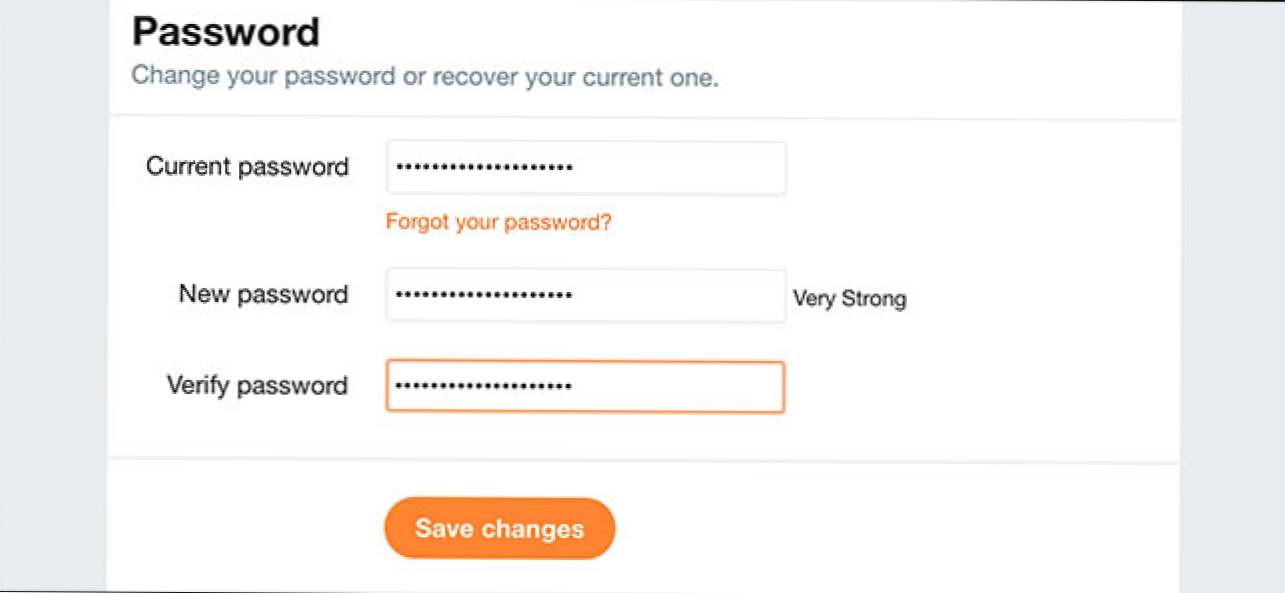Image resolution: width=1285 pixels, height=593 pixels.
Task: Click the New password field label
Action: [x=262, y=294]
